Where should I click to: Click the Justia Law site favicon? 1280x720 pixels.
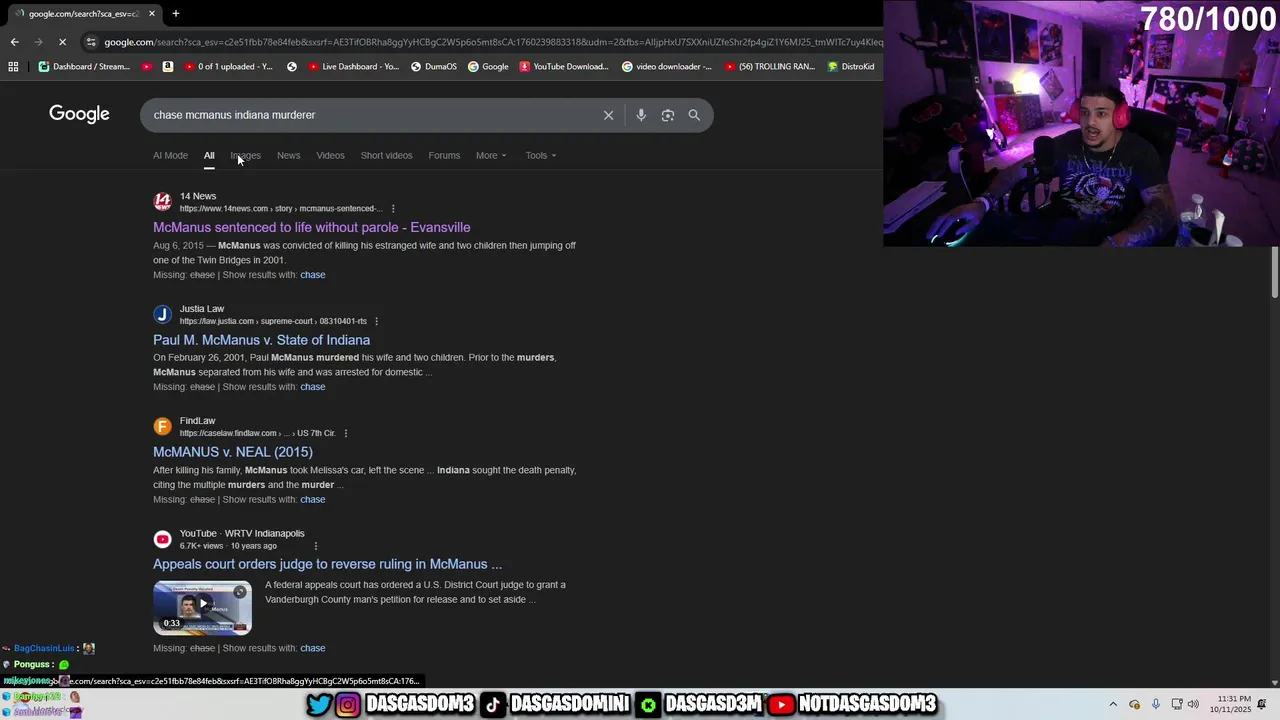pos(162,314)
